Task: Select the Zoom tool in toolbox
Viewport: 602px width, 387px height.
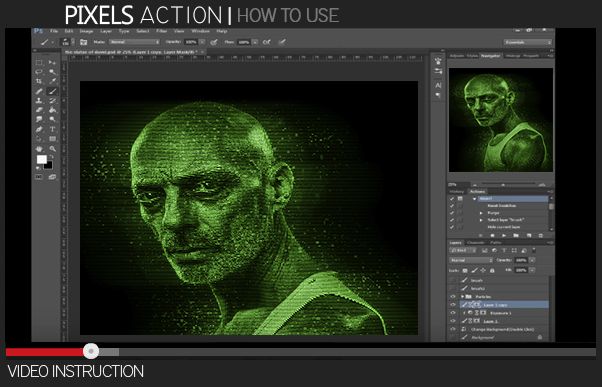Action: 52,149
